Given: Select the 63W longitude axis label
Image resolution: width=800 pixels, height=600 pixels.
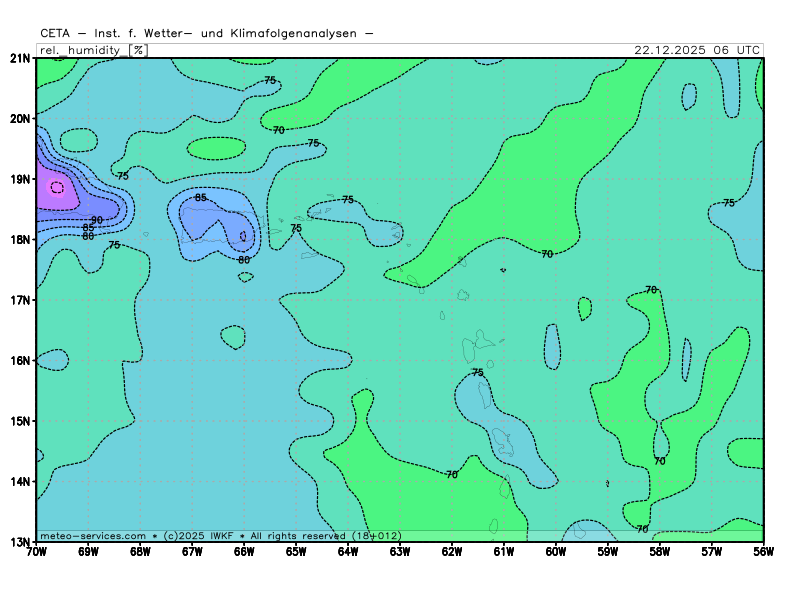Looking at the screenshot, I should click(x=400, y=552).
